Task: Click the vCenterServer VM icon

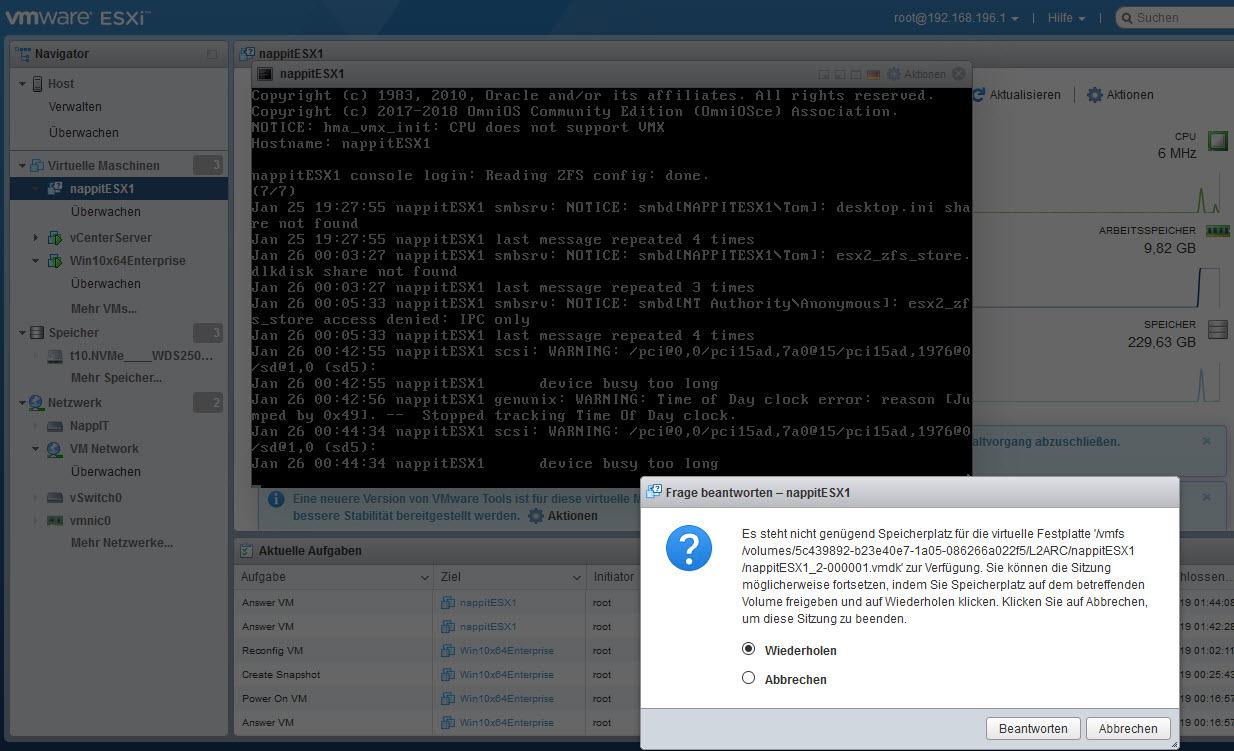Action: tap(55, 238)
